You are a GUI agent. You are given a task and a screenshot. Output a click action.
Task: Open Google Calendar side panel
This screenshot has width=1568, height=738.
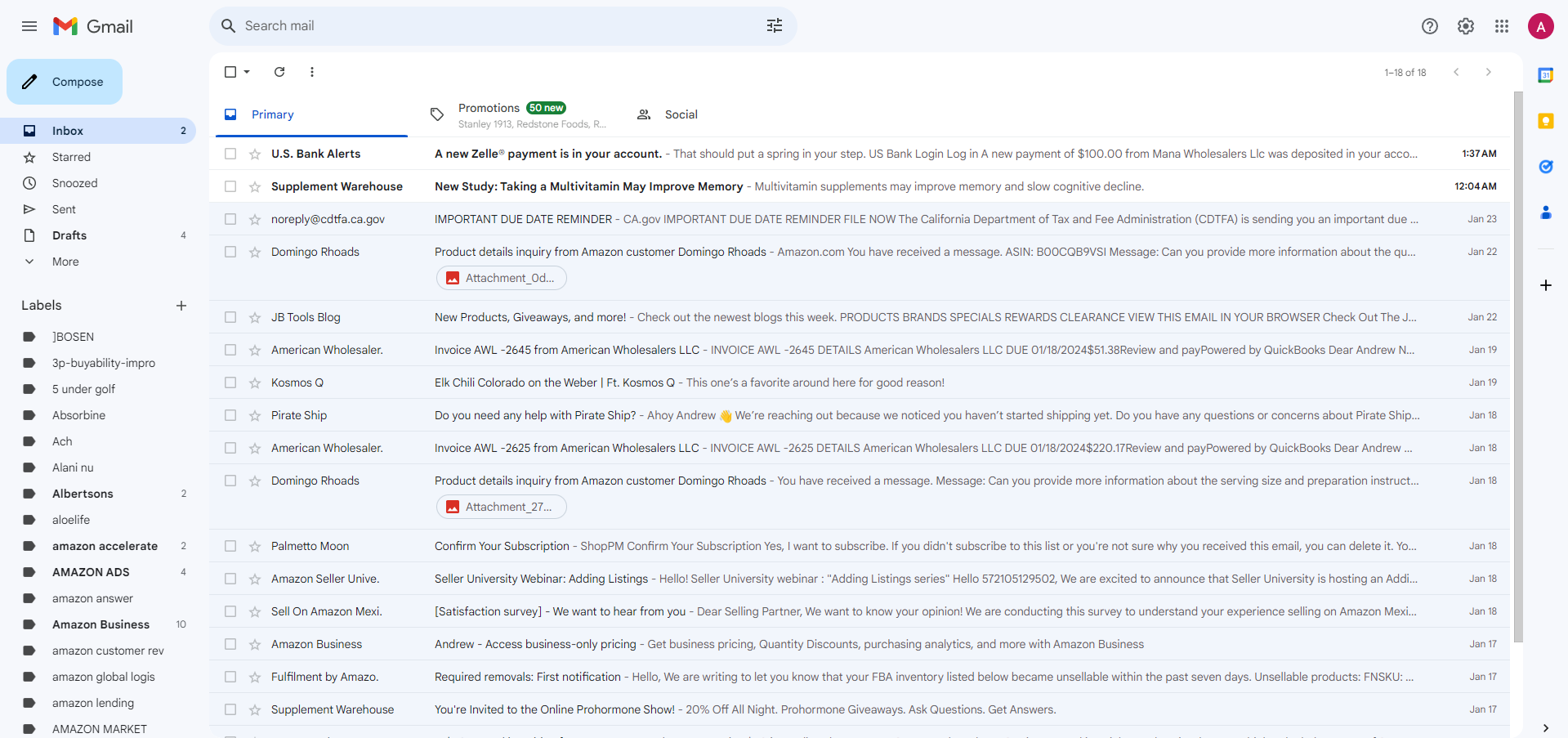[x=1546, y=75]
